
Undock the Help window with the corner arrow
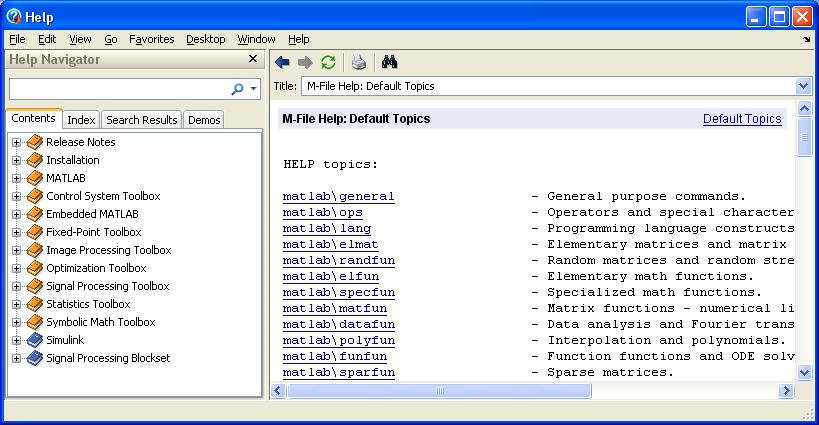point(806,39)
